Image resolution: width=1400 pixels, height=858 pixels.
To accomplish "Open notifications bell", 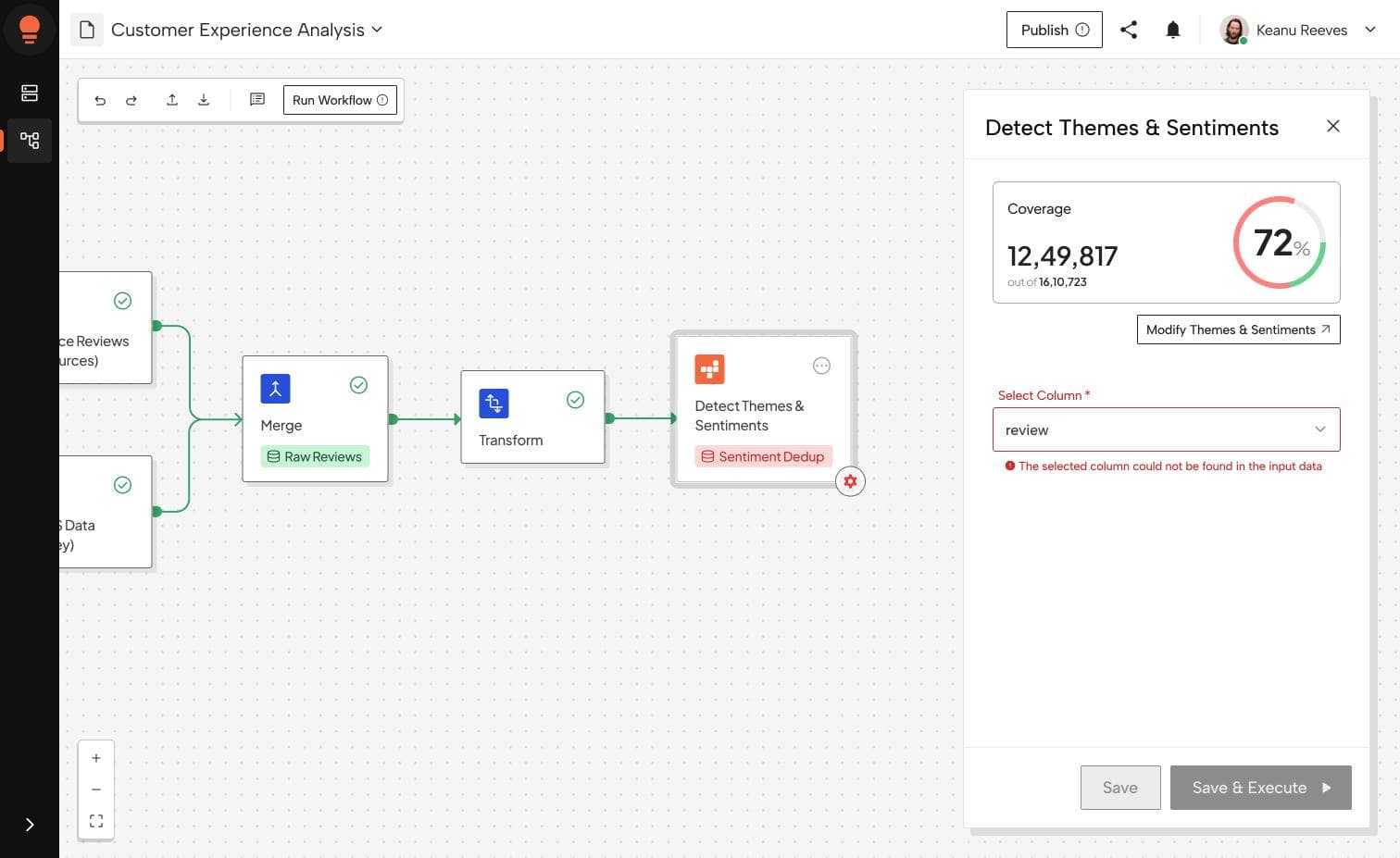I will tap(1173, 30).
